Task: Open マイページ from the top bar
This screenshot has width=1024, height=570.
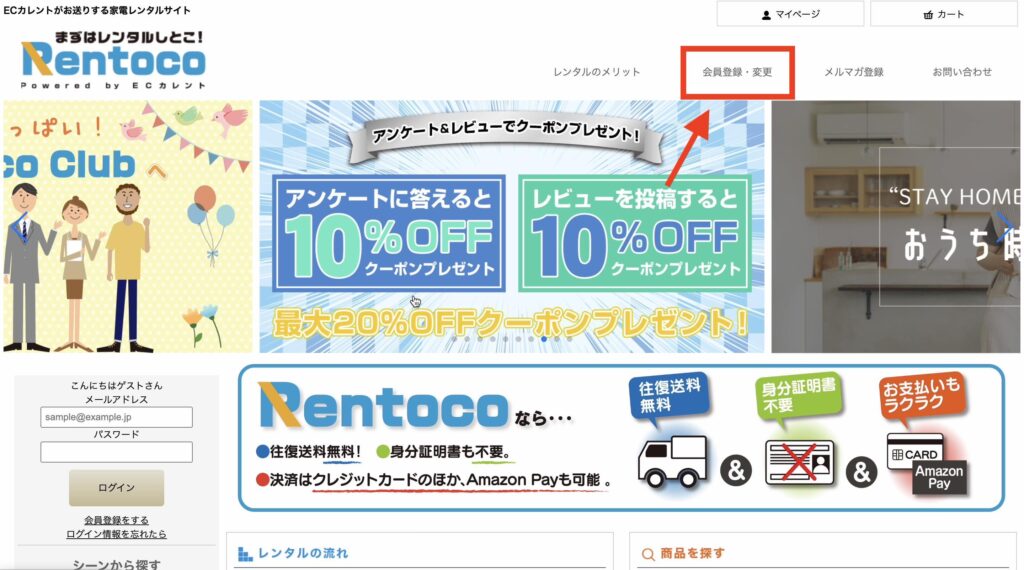Action: coord(790,14)
